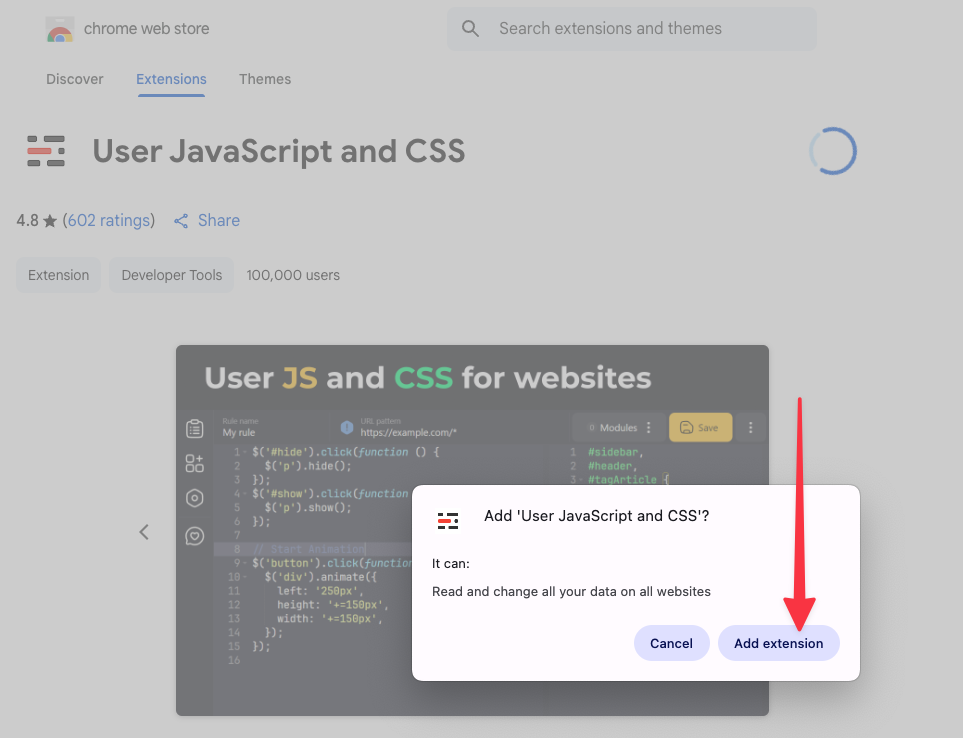The width and height of the screenshot is (963, 738).
Task: Open the Discover tab
Action: (75, 79)
